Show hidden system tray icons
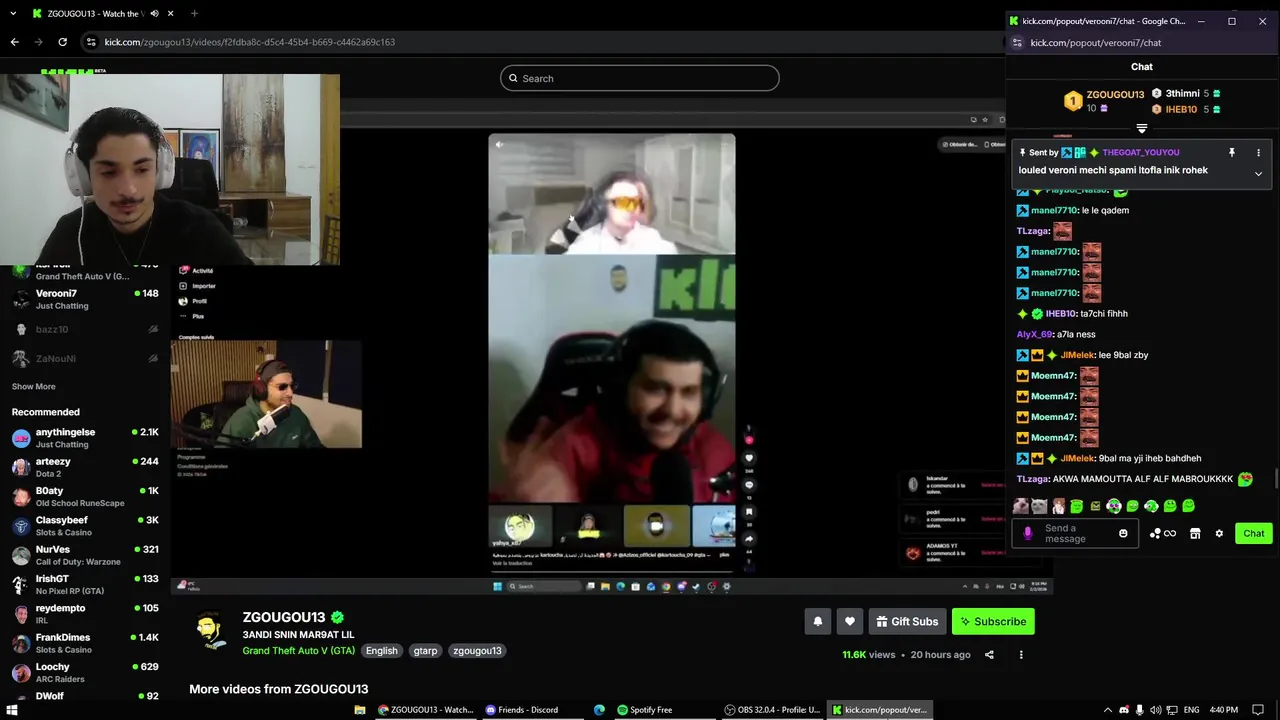The image size is (1280, 720). click(1107, 710)
